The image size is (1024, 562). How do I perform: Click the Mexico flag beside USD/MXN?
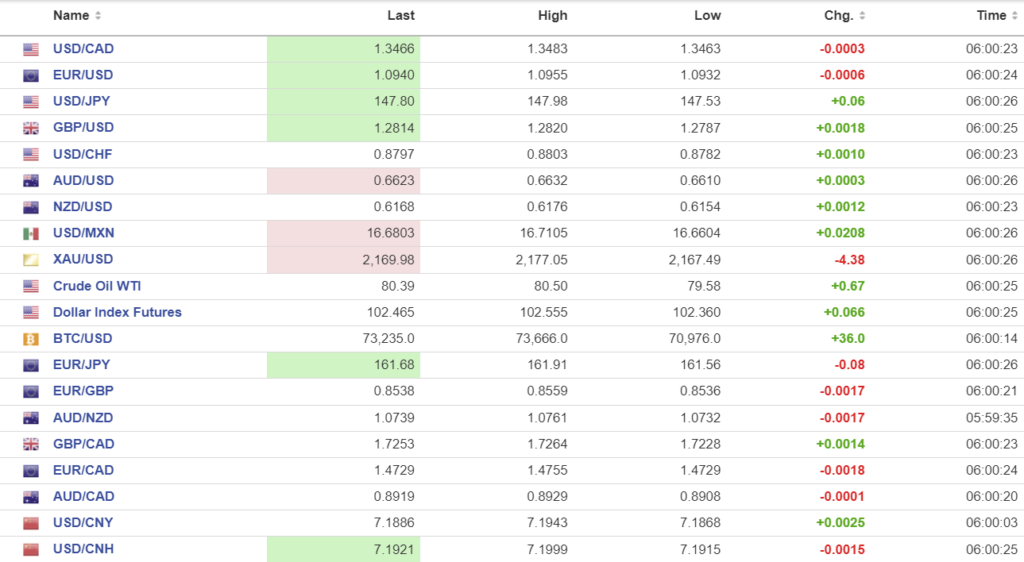[31, 233]
